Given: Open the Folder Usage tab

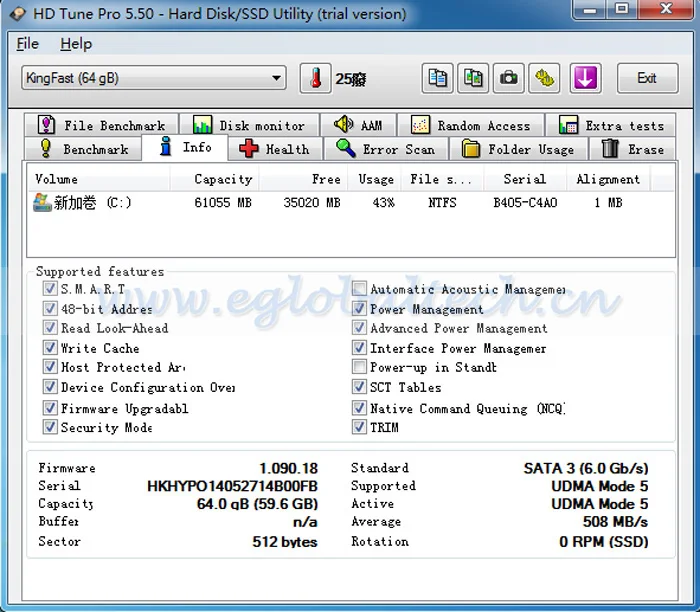Looking at the screenshot, I should (x=518, y=149).
